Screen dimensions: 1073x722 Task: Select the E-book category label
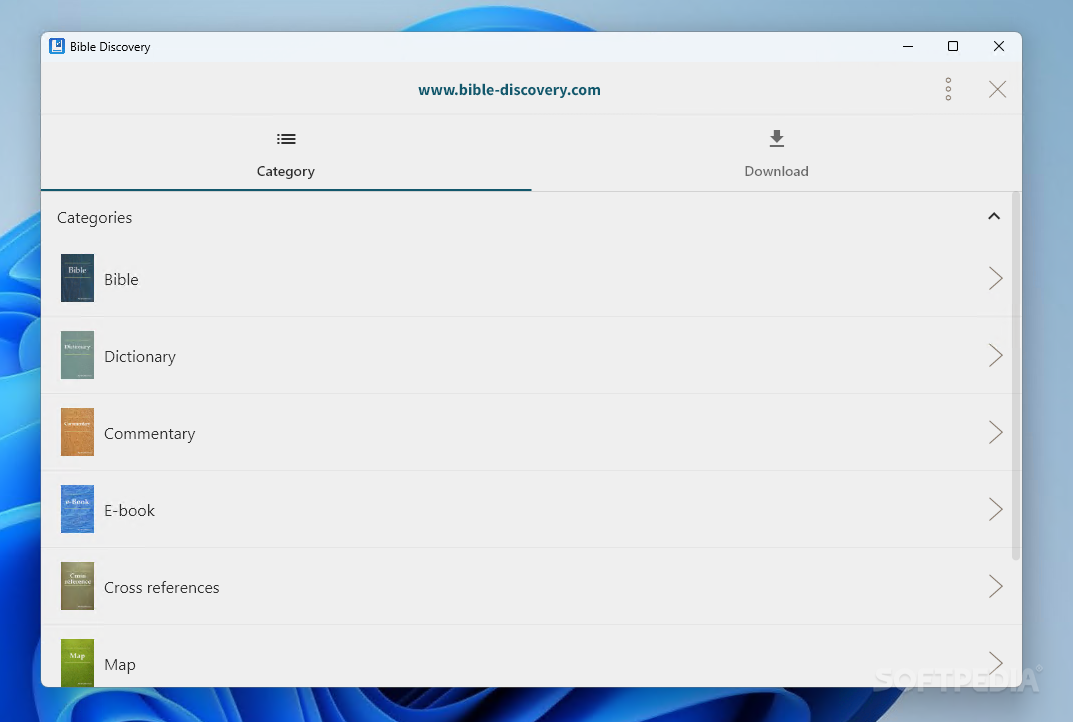tap(129, 511)
